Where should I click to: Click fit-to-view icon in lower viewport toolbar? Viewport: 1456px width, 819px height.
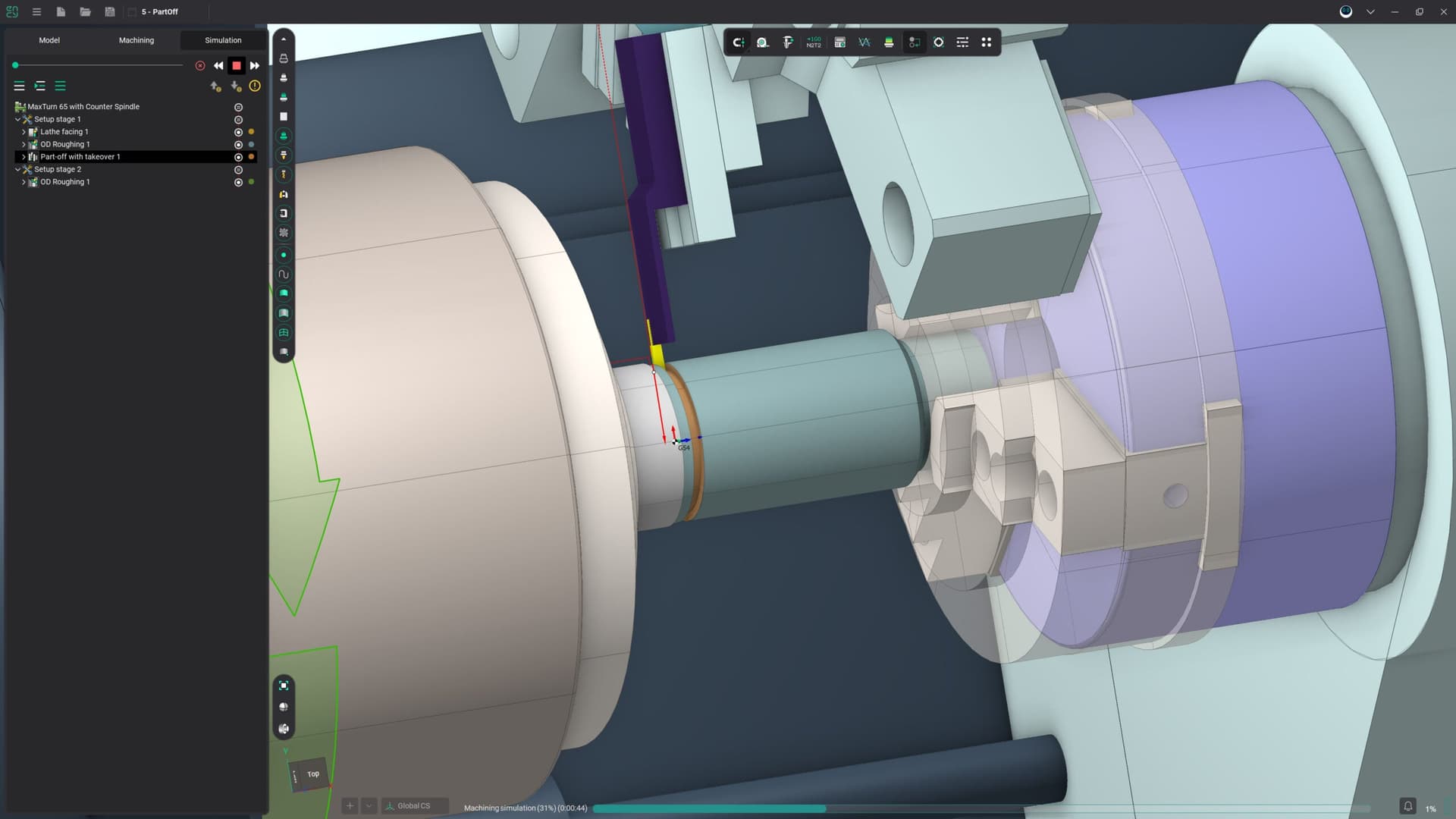pyautogui.click(x=284, y=686)
